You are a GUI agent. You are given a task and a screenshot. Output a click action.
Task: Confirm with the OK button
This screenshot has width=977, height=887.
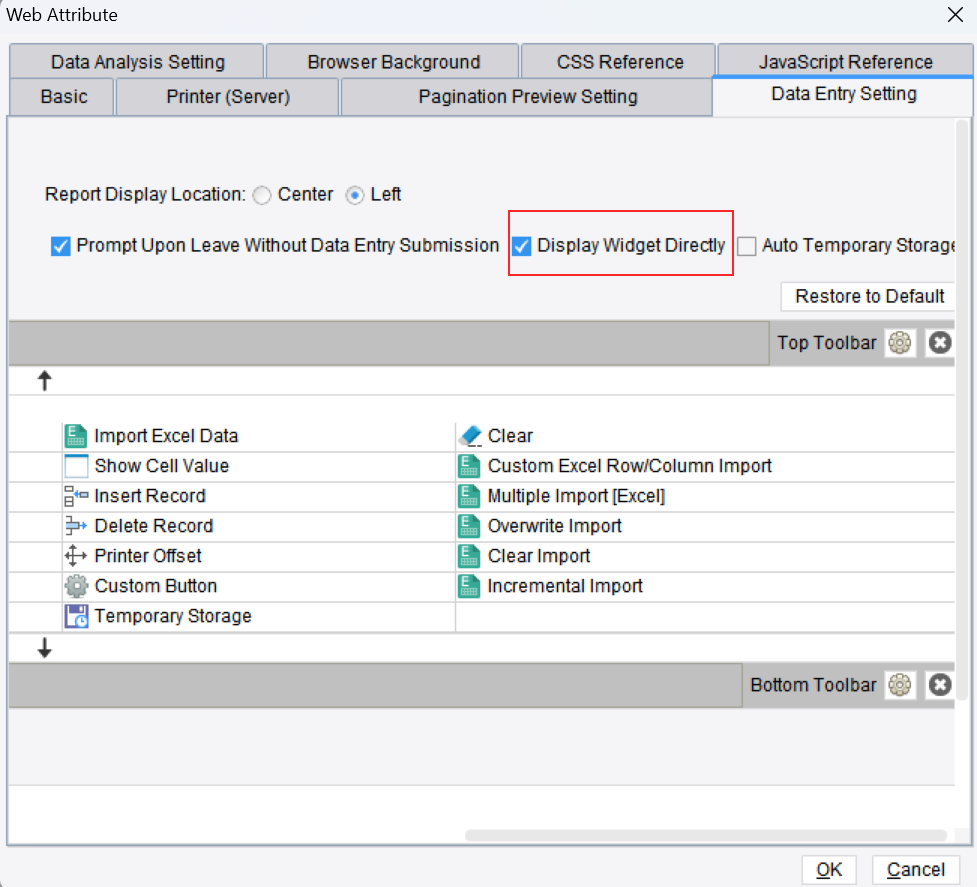pyautogui.click(x=829, y=870)
